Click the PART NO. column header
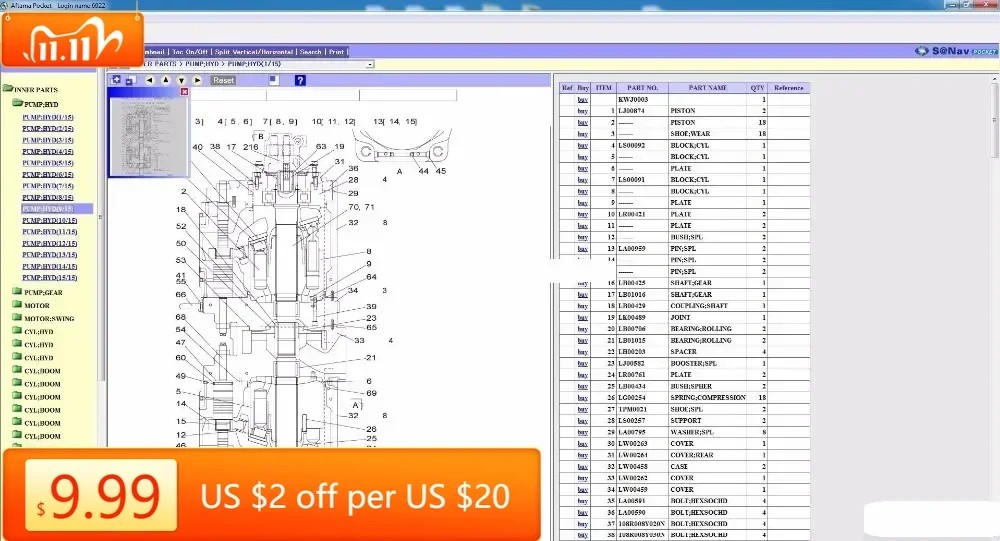The width and height of the screenshot is (1000, 541). click(x=642, y=88)
